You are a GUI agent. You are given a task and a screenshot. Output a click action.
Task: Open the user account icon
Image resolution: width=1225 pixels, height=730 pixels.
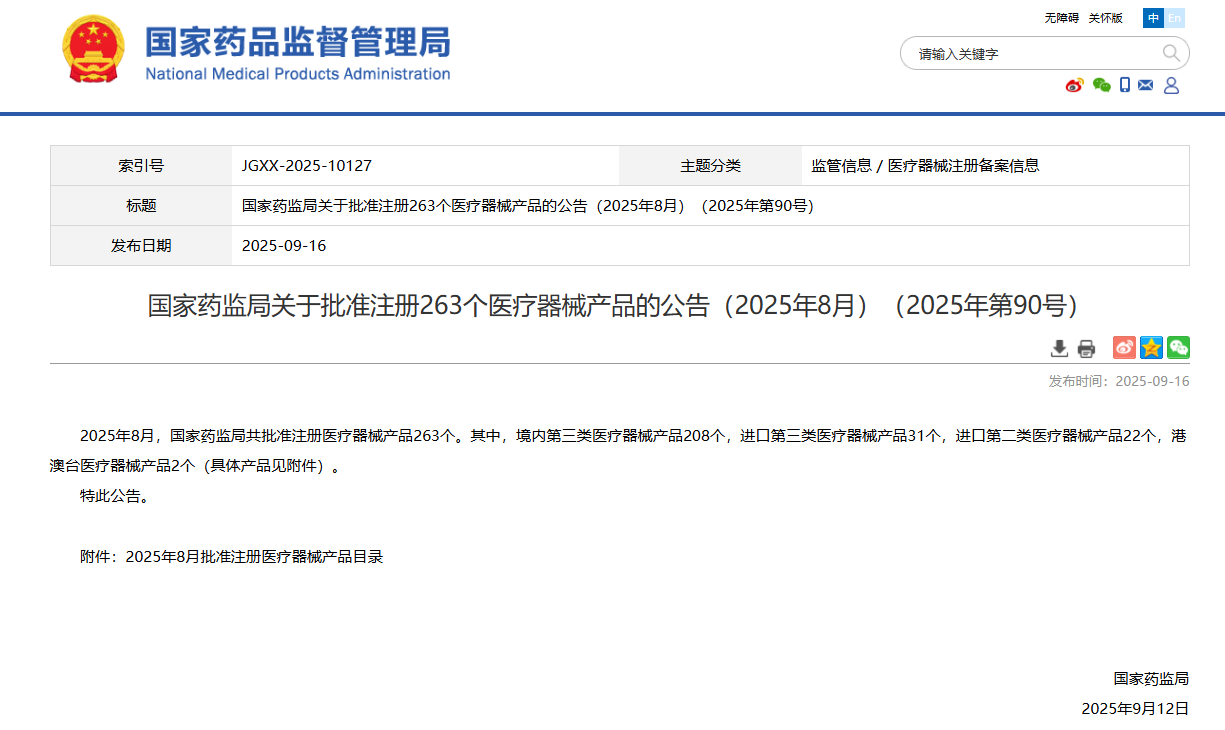coord(1171,85)
